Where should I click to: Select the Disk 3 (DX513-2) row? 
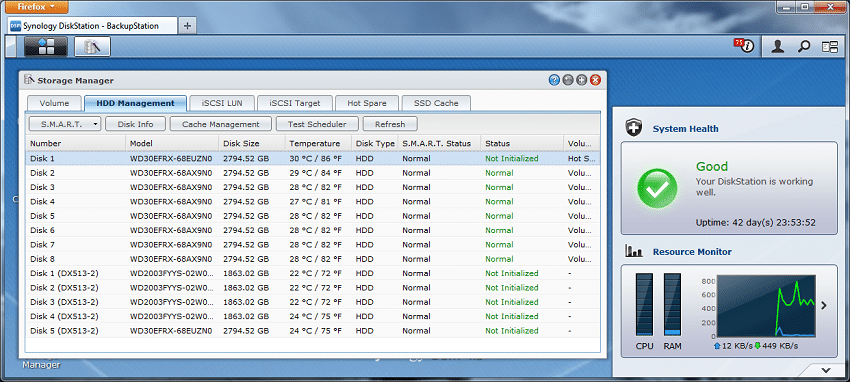click(313, 302)
